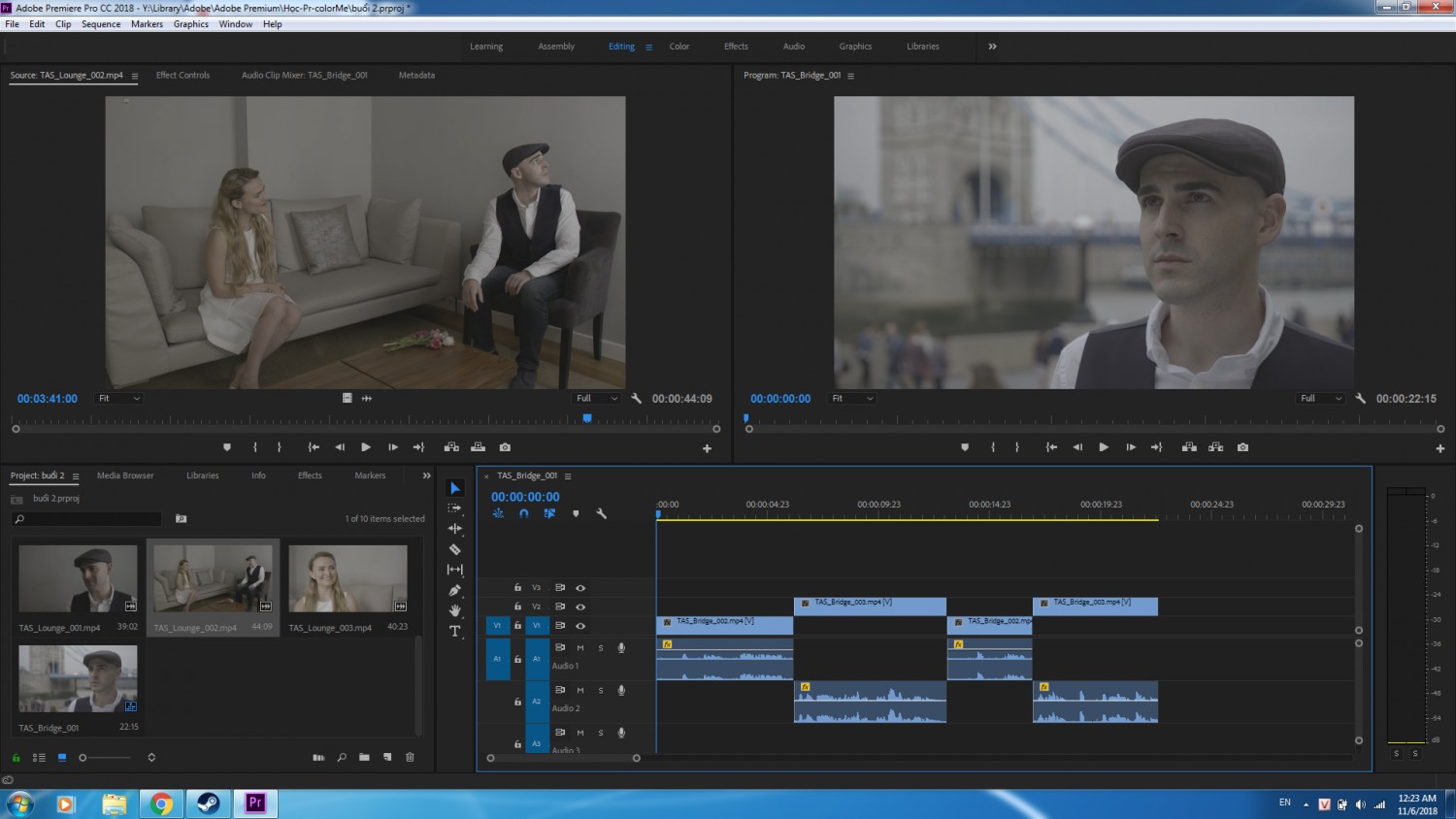Image resolution: width=1456 pixels, height=819 pixels.
Task: Click the New Bin folder icon in Project panel
Action: 364,757
